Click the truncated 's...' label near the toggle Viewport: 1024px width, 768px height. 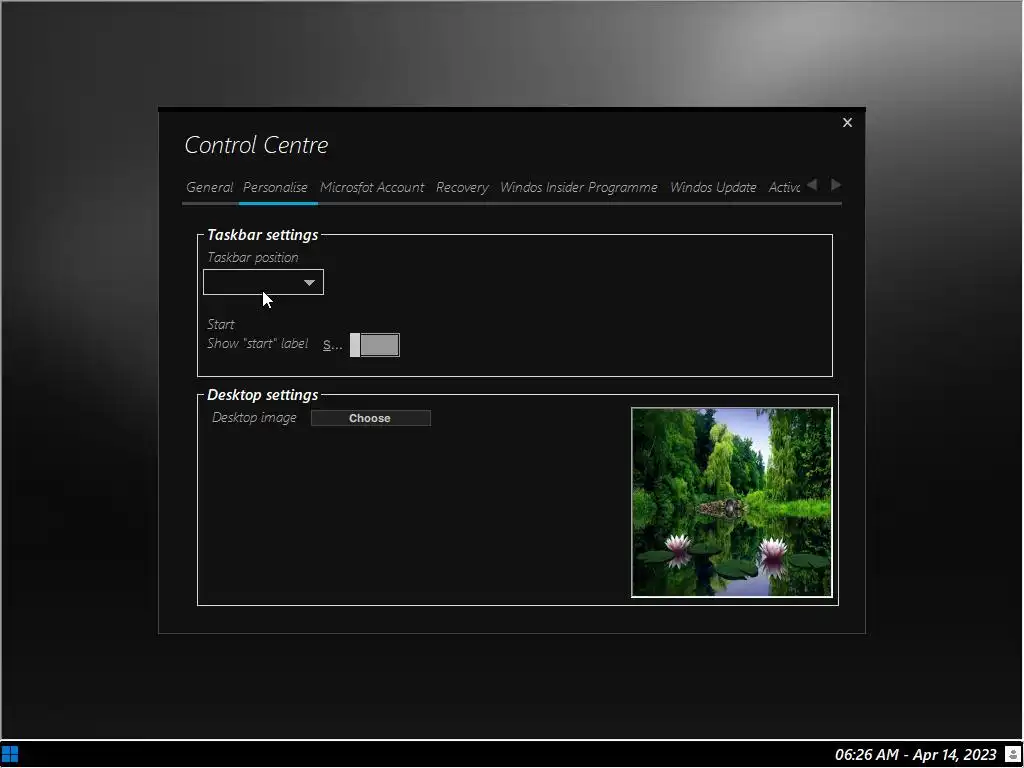[332, 345]
